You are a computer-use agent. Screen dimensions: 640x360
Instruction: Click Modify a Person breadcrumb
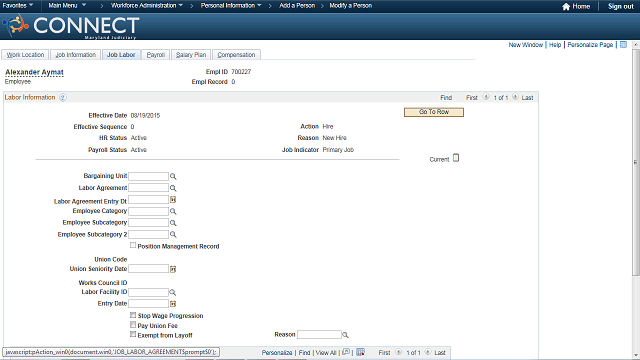pos(351,6)
